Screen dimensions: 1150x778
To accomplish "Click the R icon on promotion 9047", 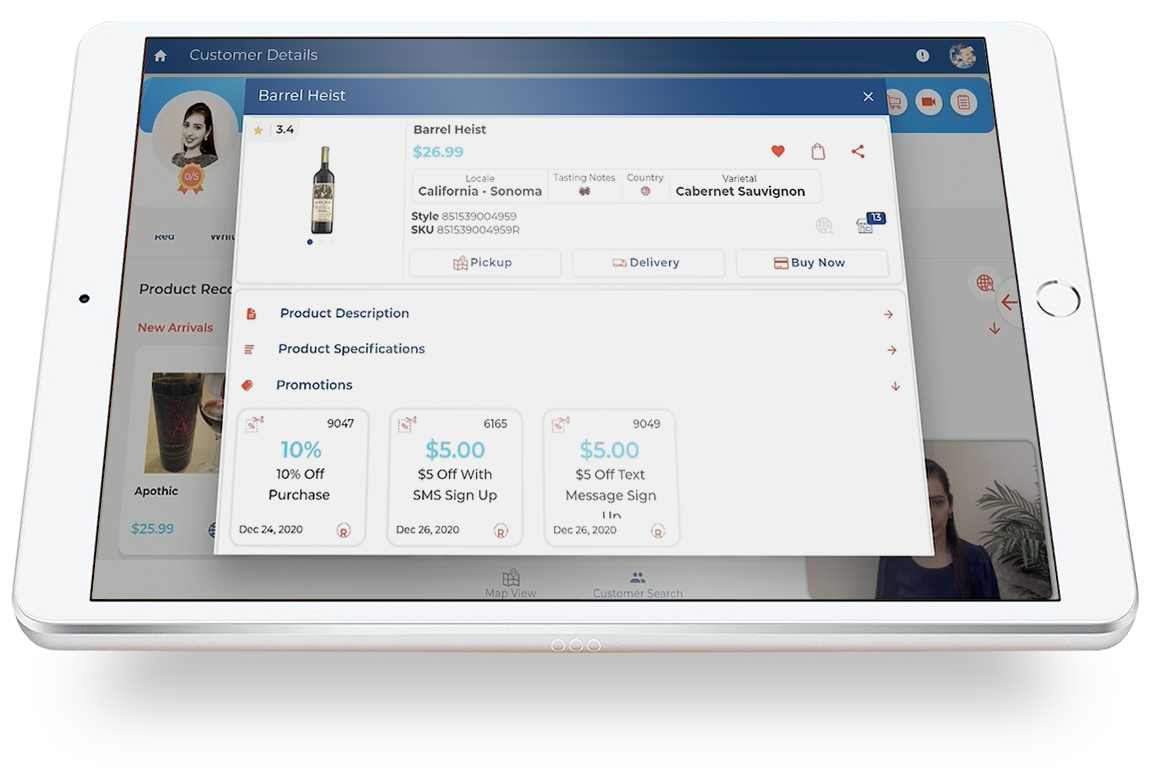I will (343, 530).
